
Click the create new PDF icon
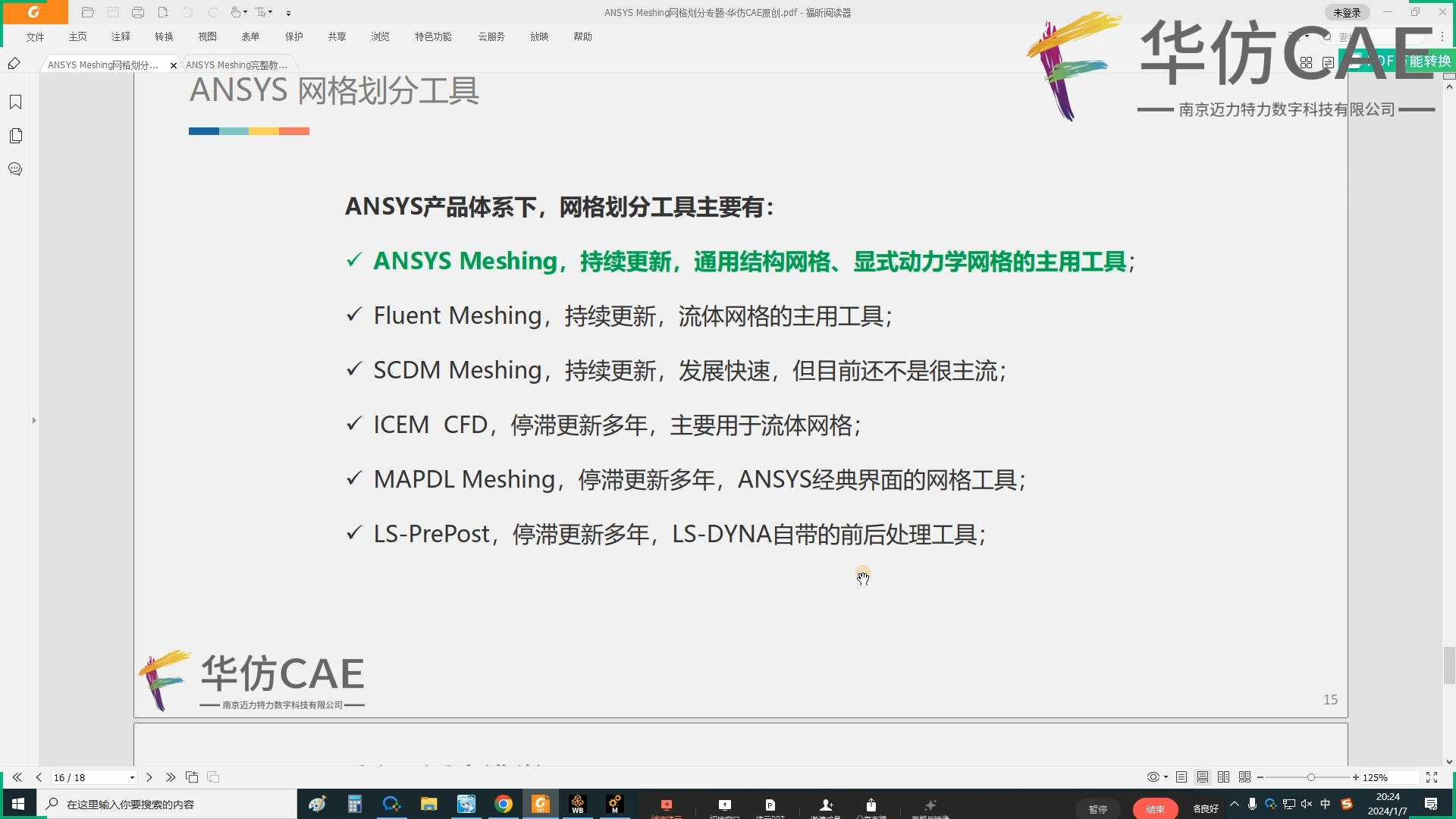163,12
